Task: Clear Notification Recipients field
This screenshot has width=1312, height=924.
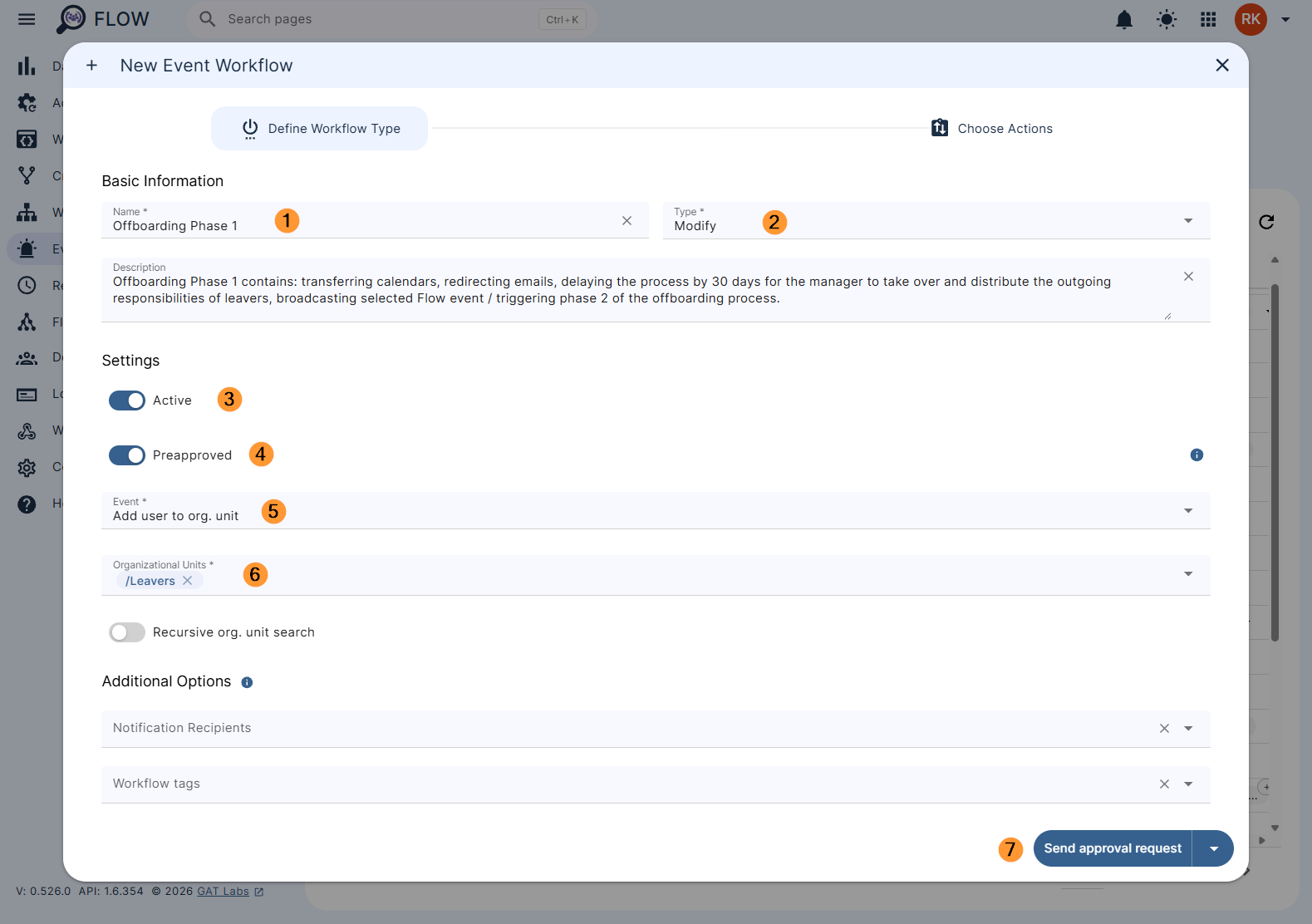Action: 1164,729
